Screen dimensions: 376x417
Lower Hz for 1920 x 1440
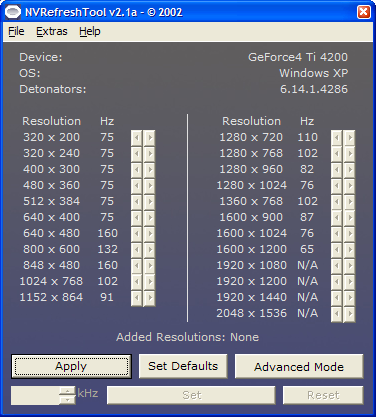337,298
